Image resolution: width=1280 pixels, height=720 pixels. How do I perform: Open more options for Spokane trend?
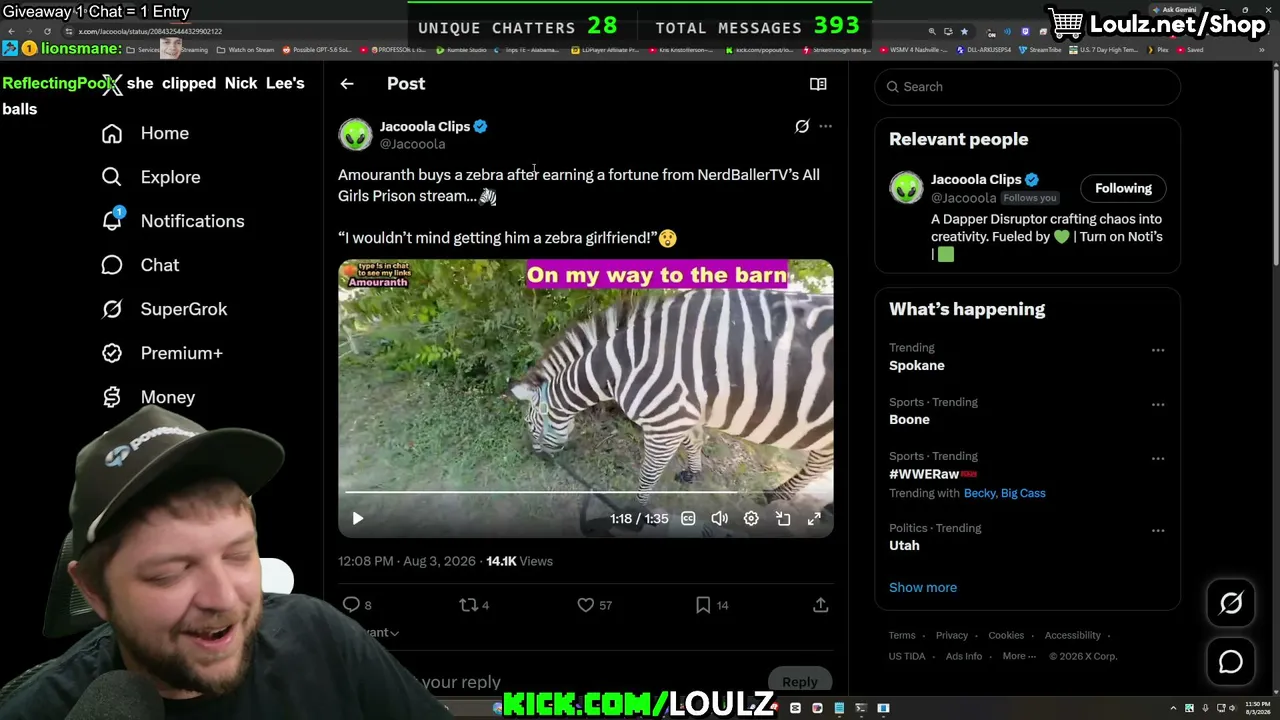(x=1158, y=350)
